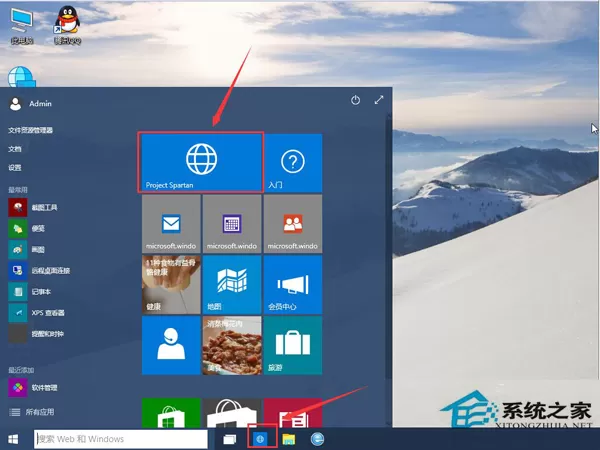Click the 搜索 Web 和 Windows search box
Viewport: 600px width, 450px height.
pyautogui.click(x=121, y=439)
